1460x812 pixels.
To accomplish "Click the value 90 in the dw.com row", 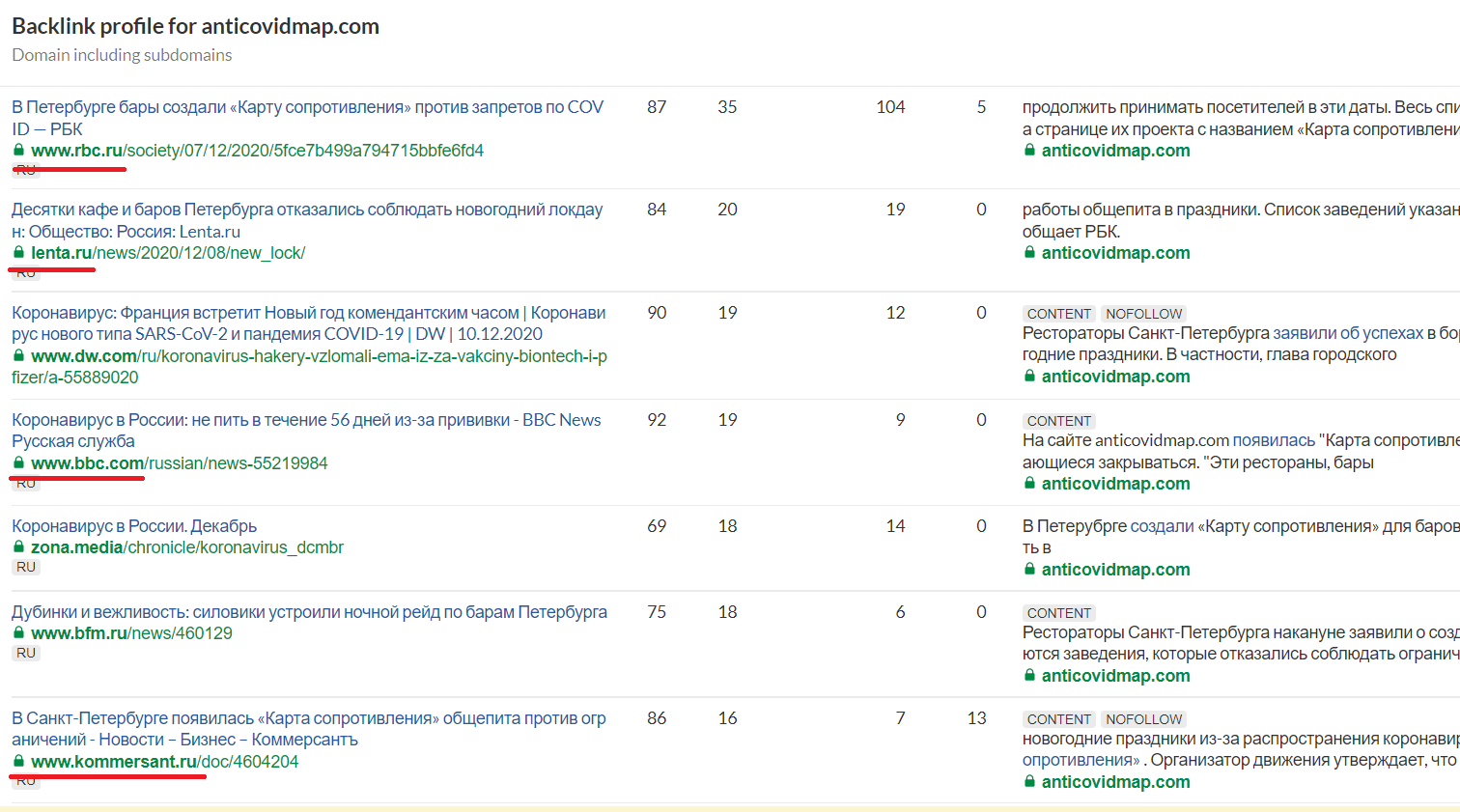I will (657, 313).
